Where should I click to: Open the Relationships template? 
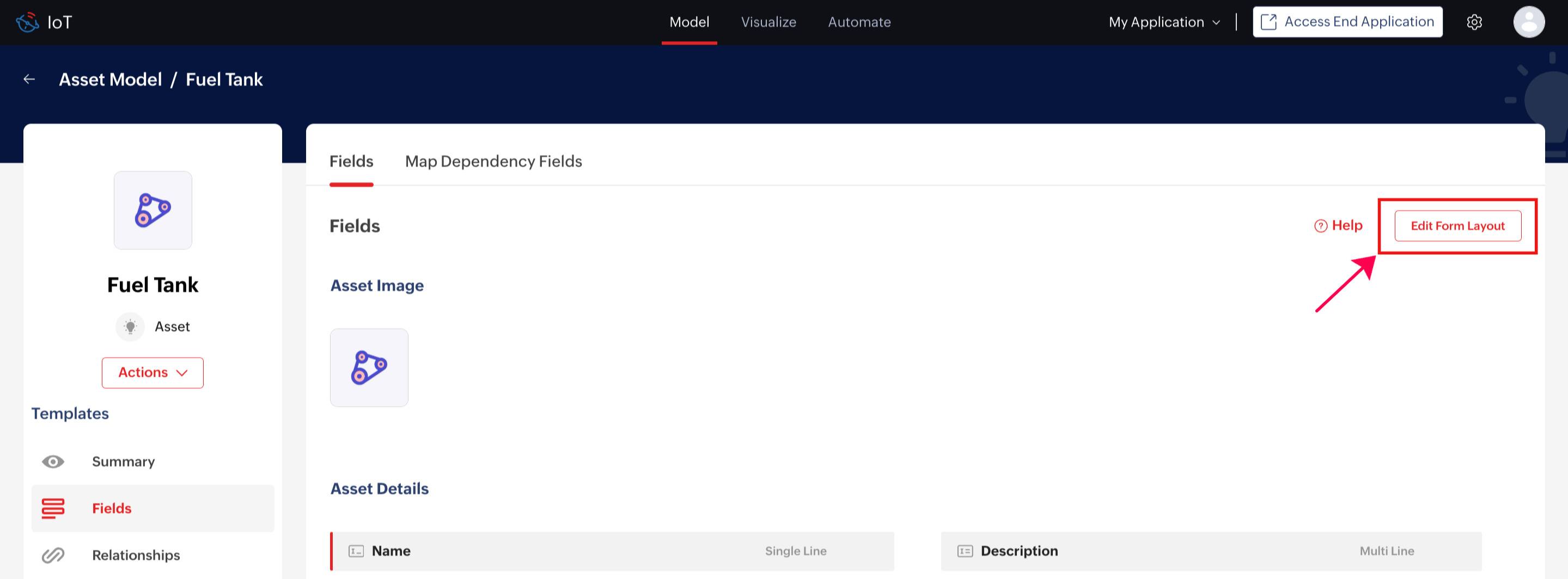point(153,555)
